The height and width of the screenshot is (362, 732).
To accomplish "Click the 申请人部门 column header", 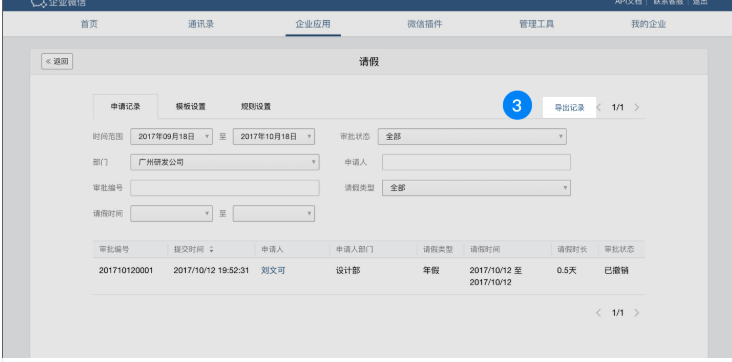I will (x=354, y=249).
